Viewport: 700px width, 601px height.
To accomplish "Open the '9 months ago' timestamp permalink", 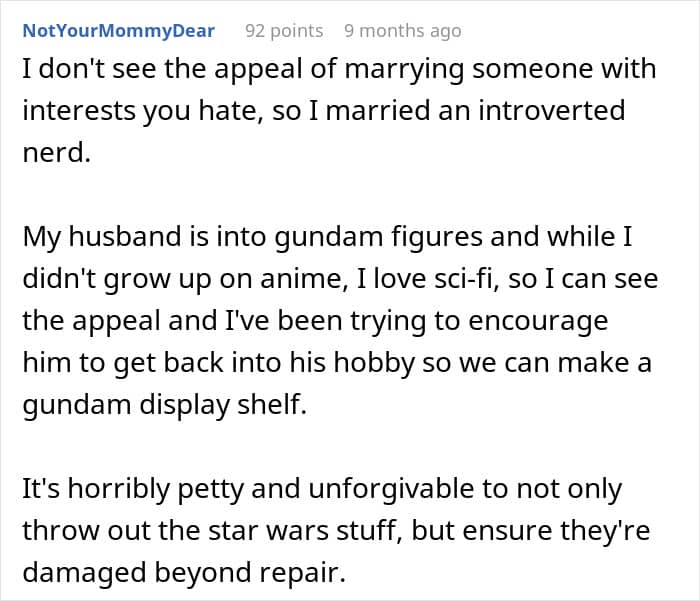I will pos(402,31).
